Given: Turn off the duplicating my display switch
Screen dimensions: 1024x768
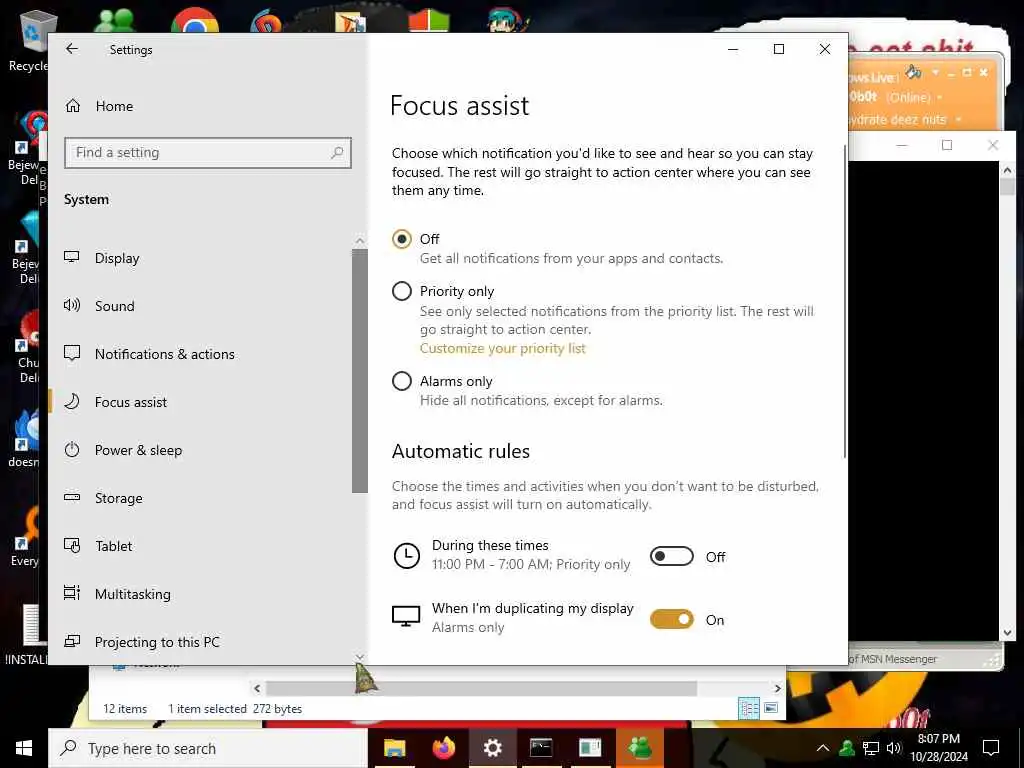Looking at the screenshot, I should (671, 619).
